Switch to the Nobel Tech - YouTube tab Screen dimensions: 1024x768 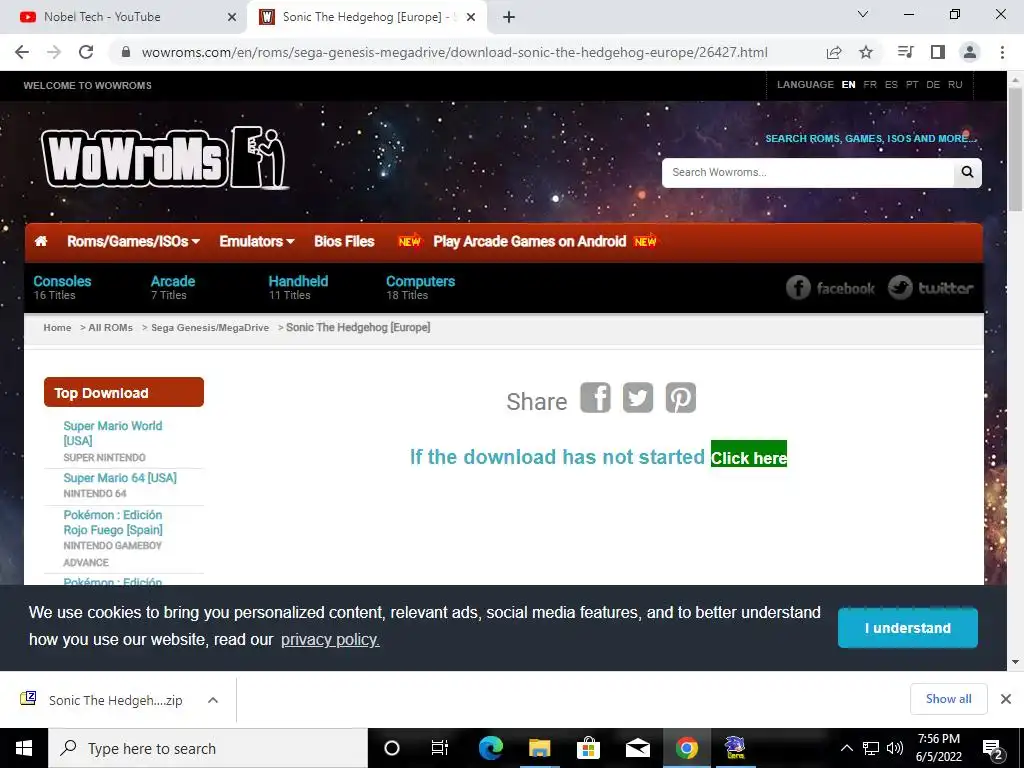(123, 17)
